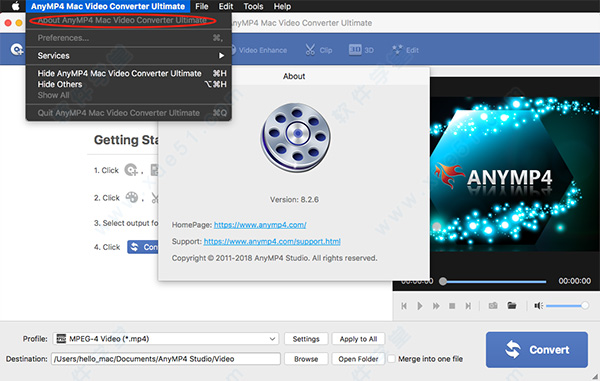Click the ANYMP4 preview video

[515, 174]
